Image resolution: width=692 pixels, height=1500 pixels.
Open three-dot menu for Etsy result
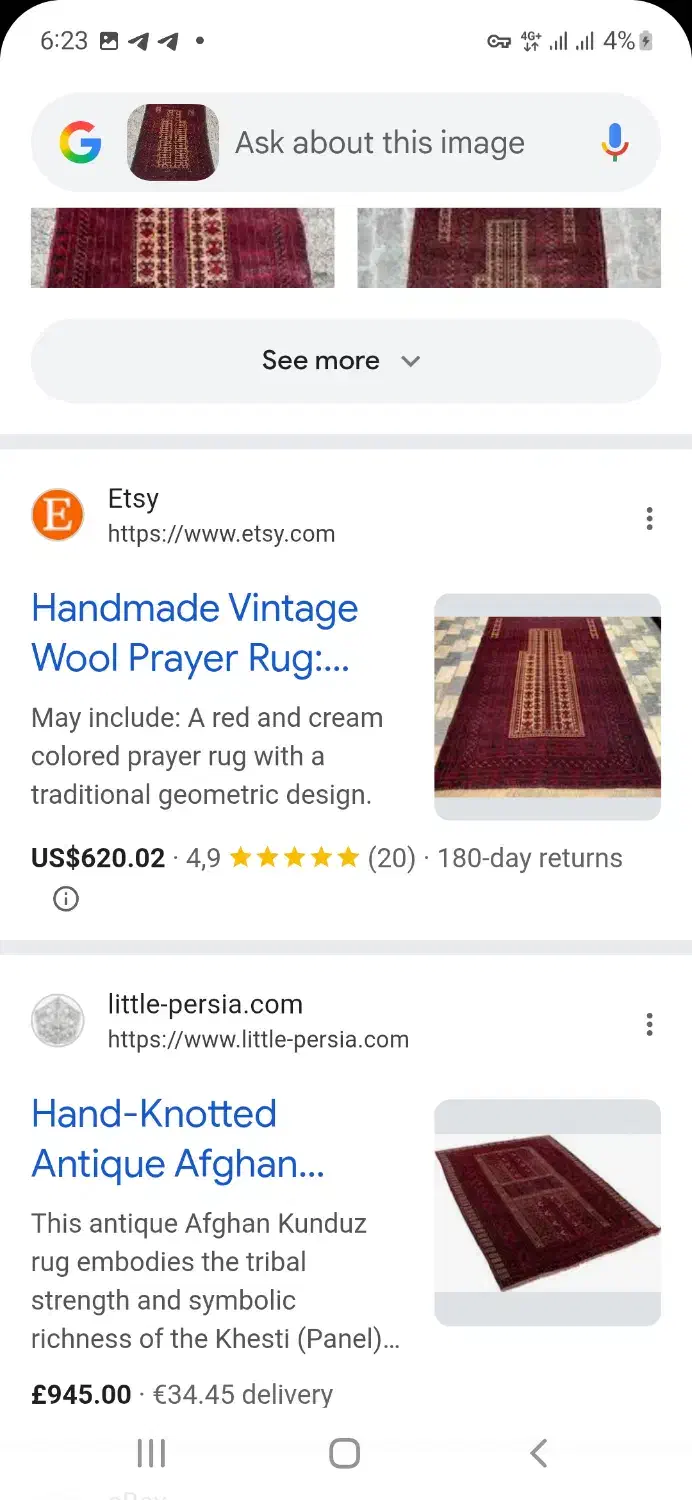[649, 518]
